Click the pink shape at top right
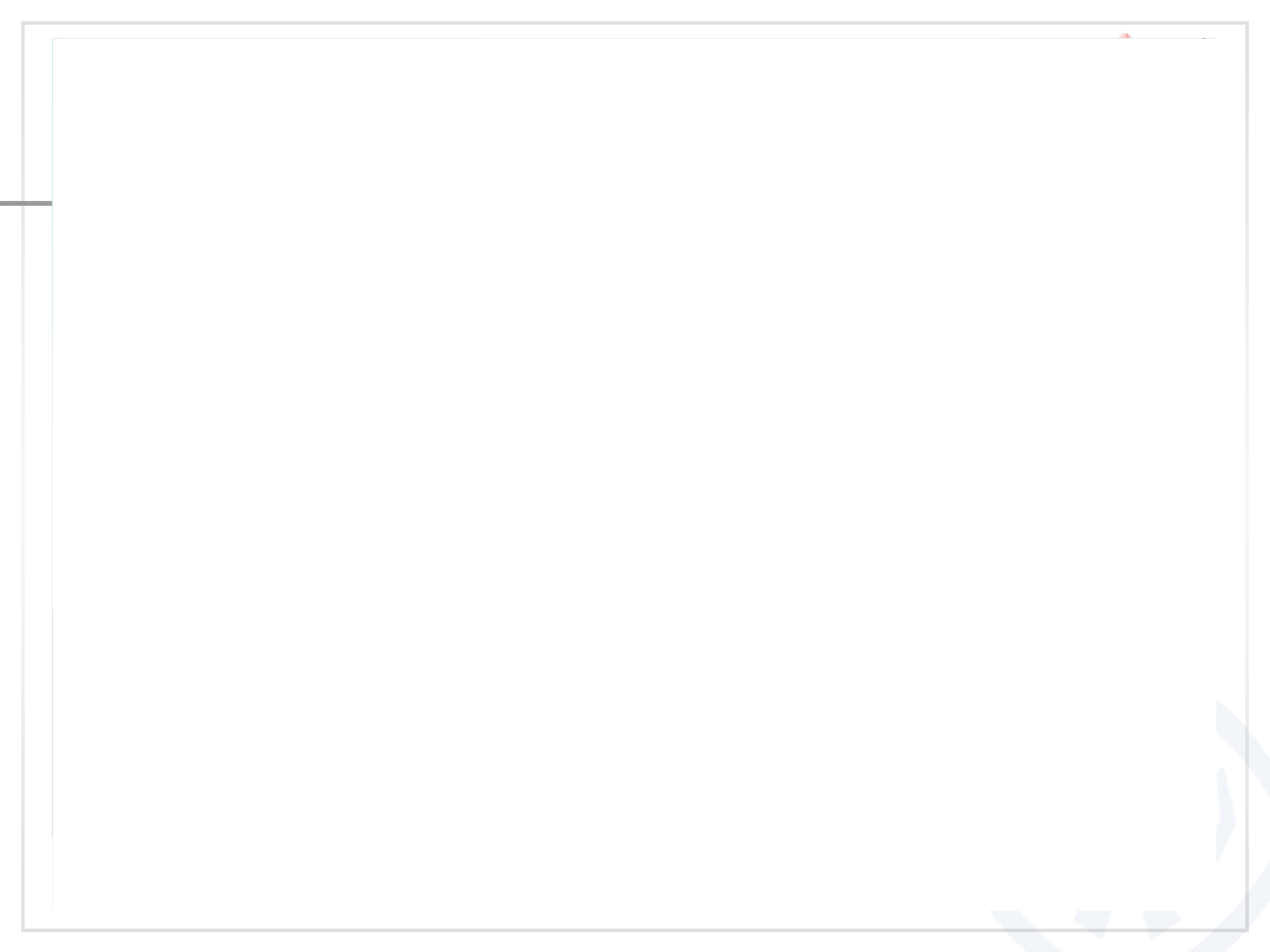Viewport: 1270px width, 952px height. tap(1124, 36)
